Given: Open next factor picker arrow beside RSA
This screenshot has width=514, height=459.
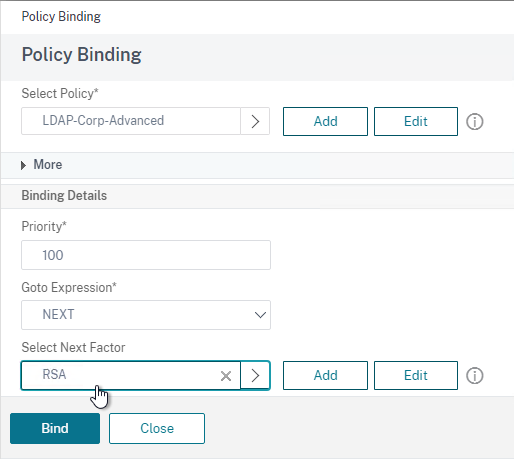Looking at the screenshot, I should pyautogui.click(x=255, y=375).
